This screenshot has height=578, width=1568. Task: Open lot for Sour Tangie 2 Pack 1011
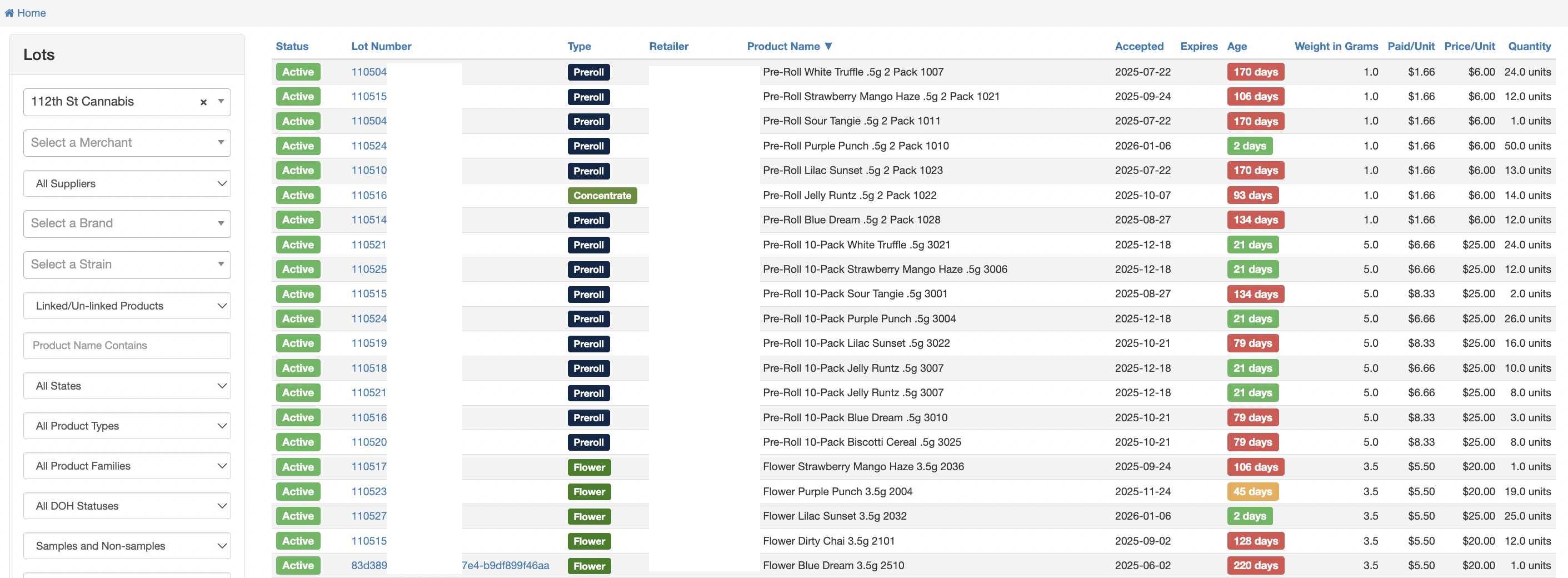point(369,121)
